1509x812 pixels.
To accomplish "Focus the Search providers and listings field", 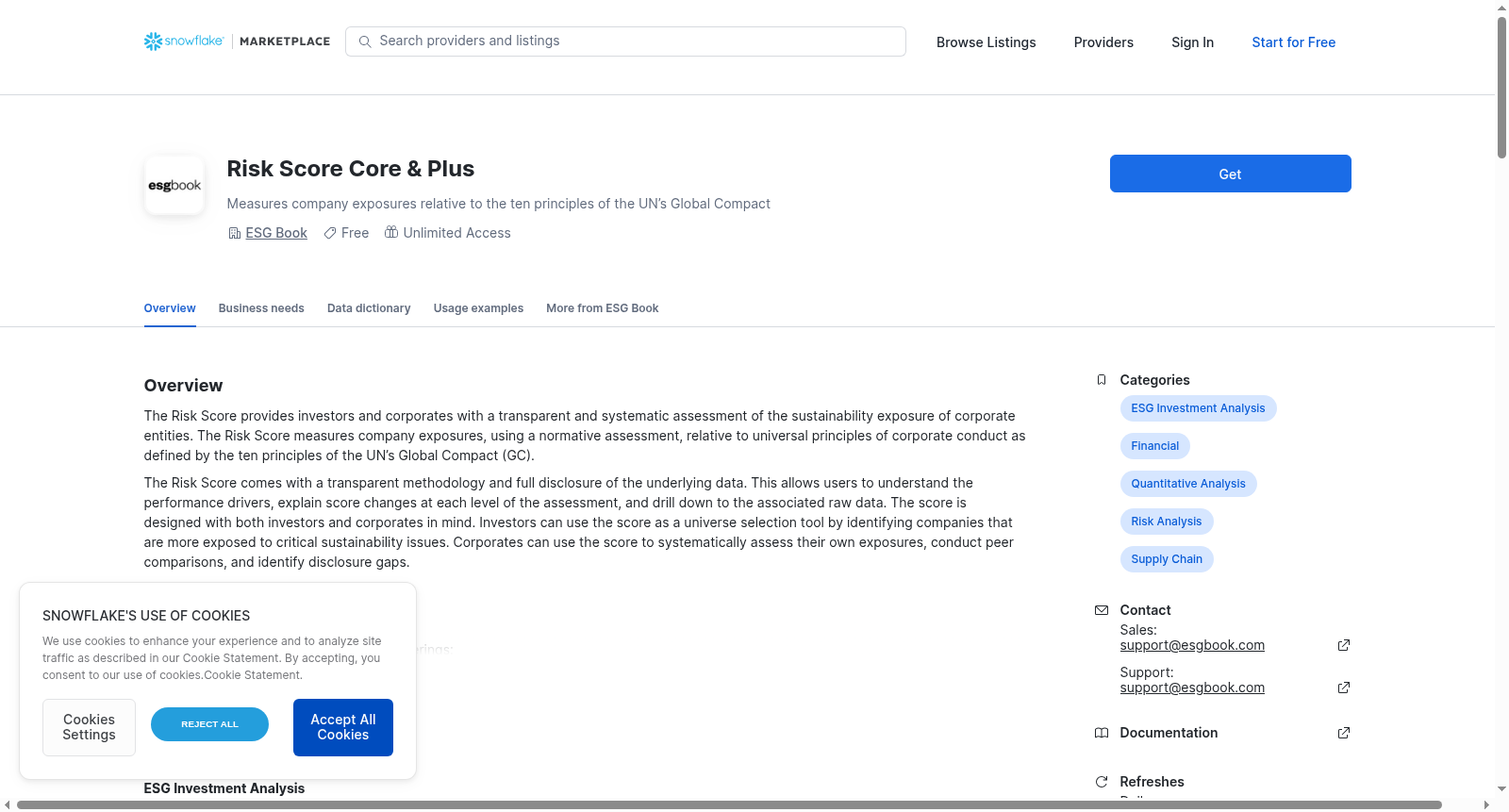I will 625,41.
